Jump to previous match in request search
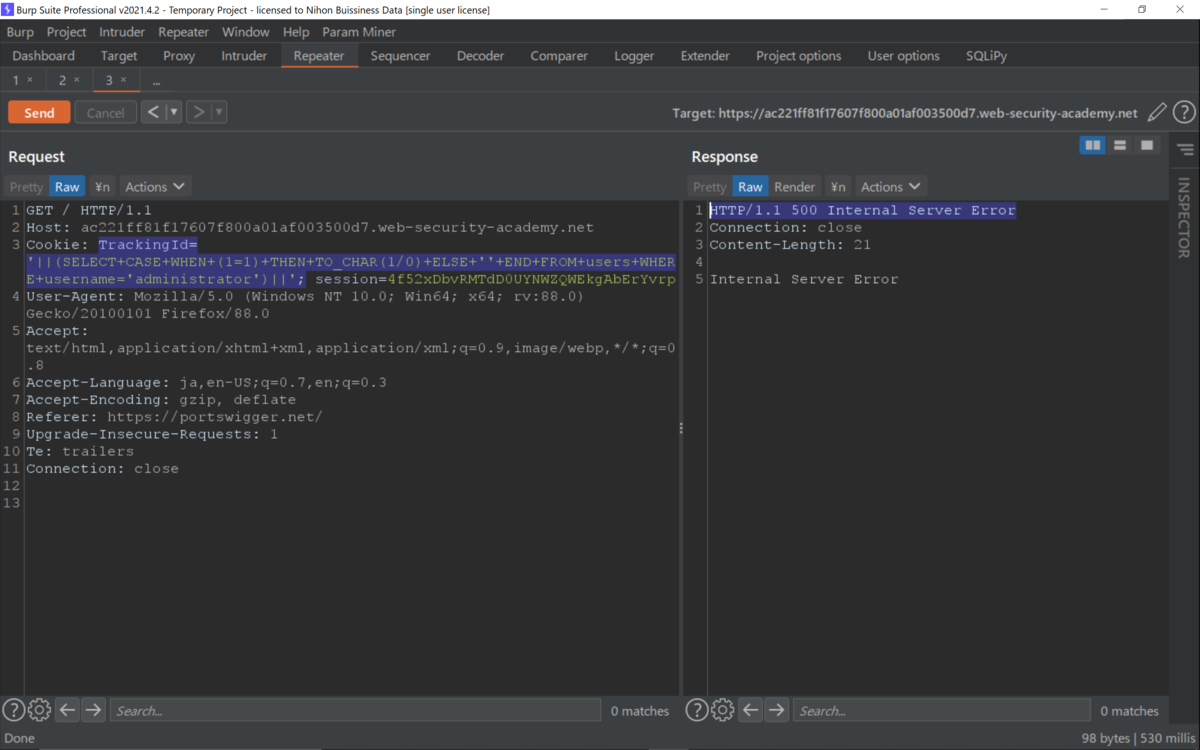 coord(67,711)
